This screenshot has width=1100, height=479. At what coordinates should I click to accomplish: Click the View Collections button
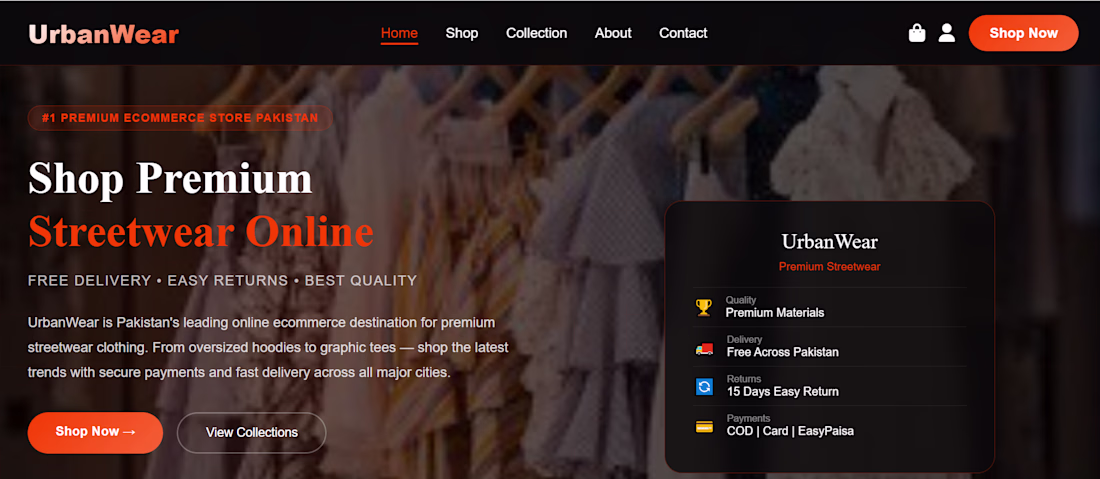point(252,433)
